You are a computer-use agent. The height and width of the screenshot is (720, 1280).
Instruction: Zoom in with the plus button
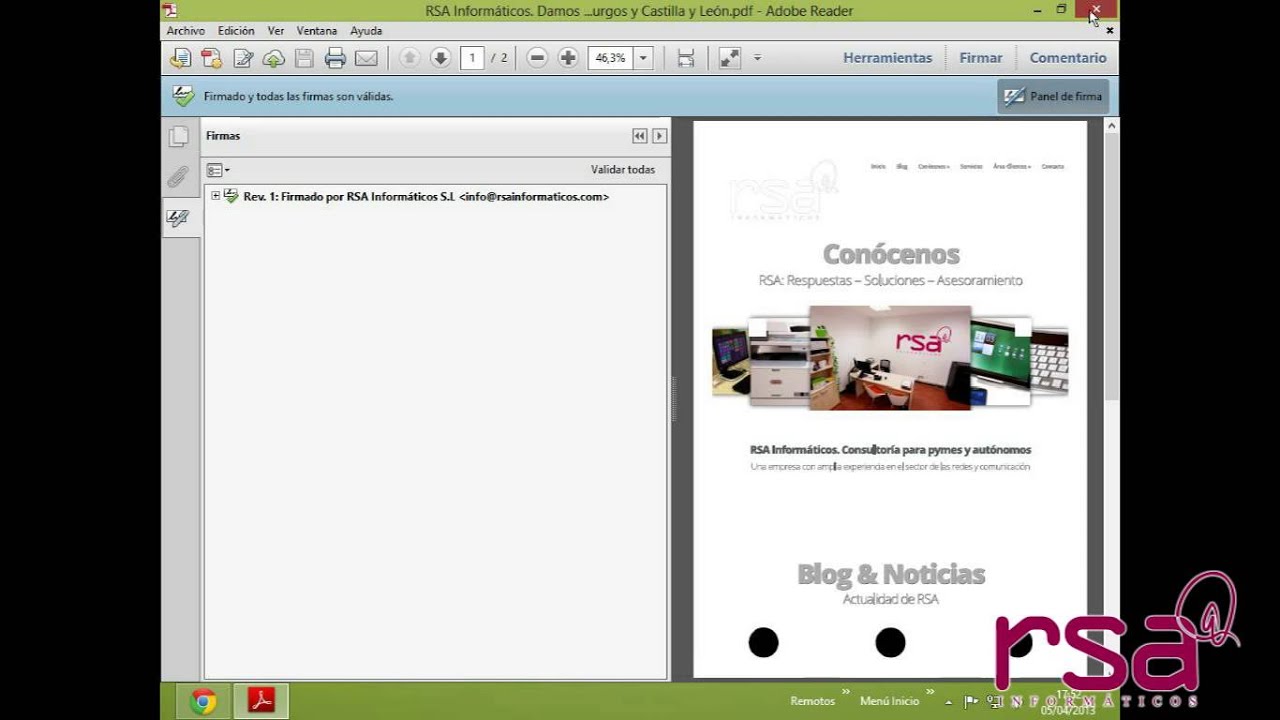tap(568, 58)
